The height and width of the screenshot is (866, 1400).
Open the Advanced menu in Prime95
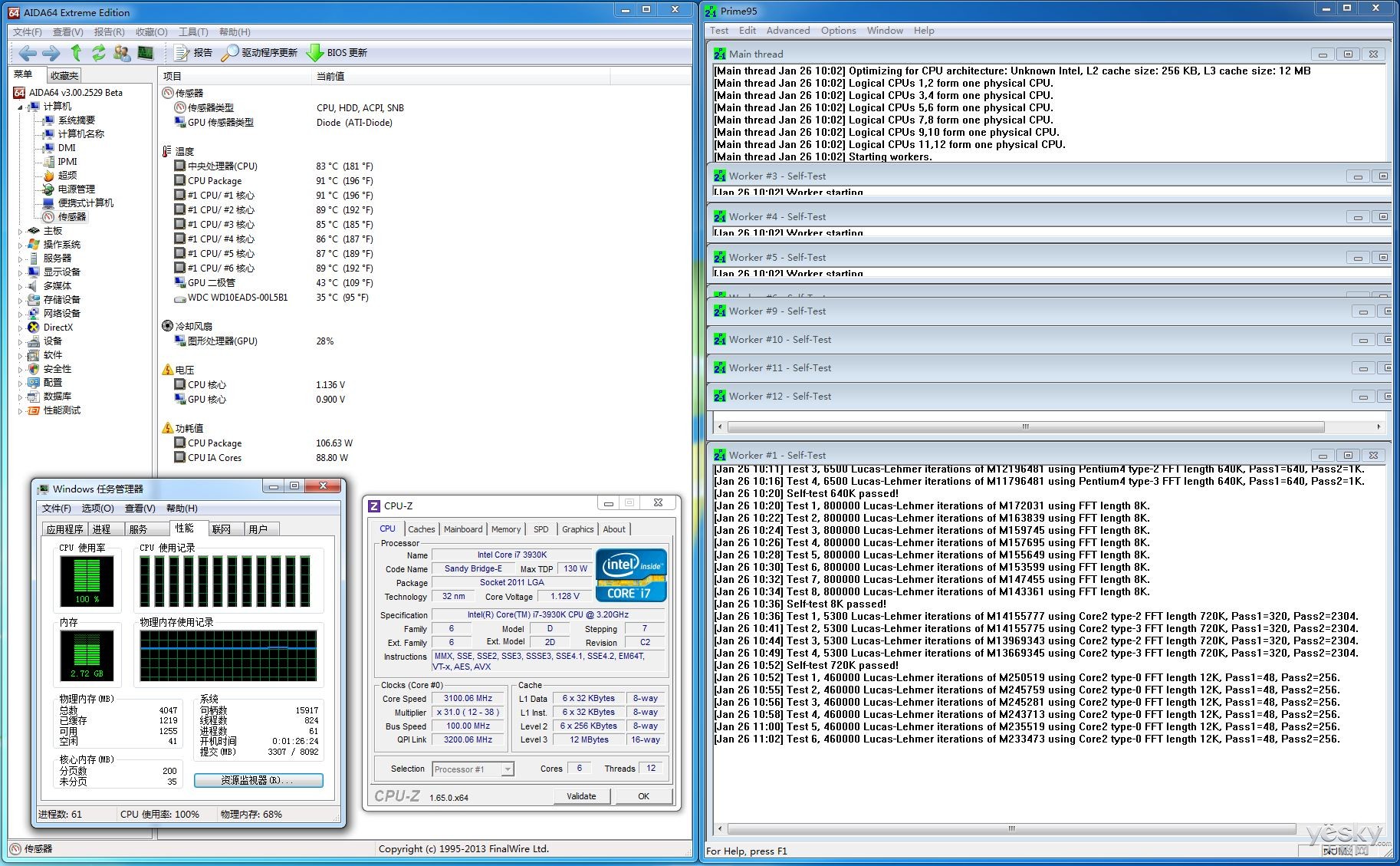(787, 31)
